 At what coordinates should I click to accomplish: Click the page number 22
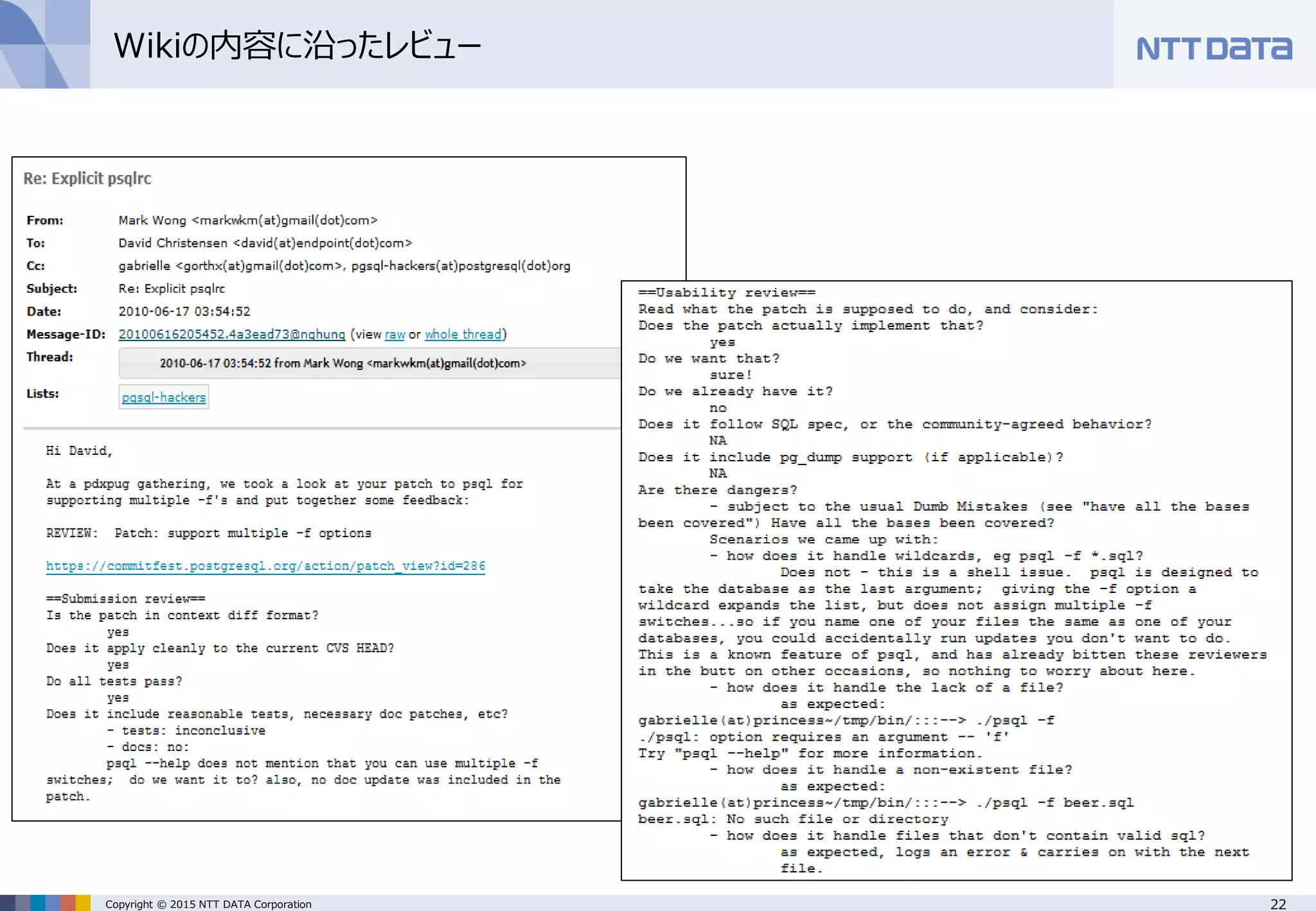pyautogui.click(x=1278, y=904)
